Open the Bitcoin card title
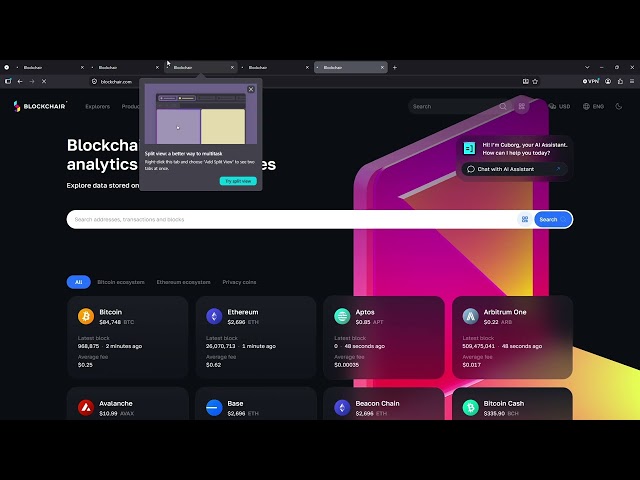The height and width of the screenshot is (480, 640). (111, 312)
